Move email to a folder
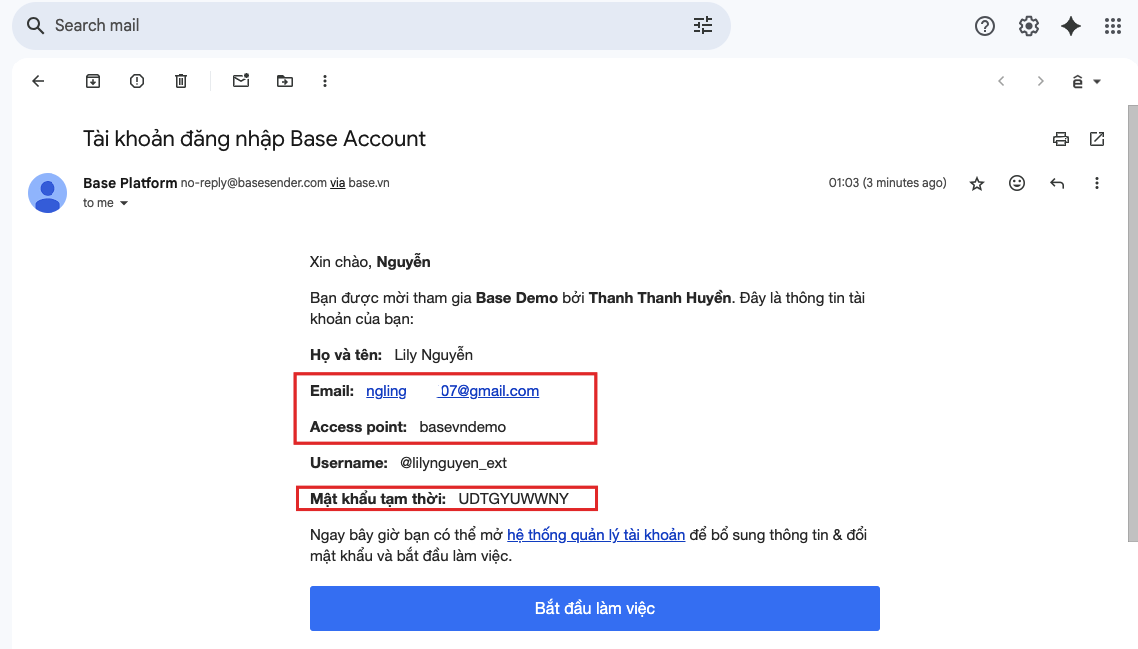1138x649 pixels. [284, 81]
